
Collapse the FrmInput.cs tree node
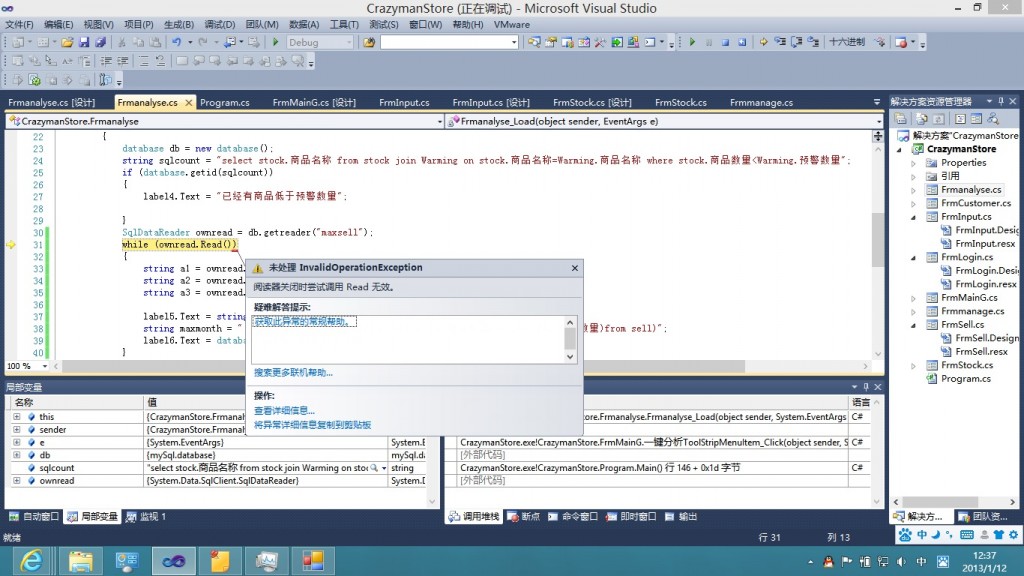pyautogui.click(x=914, y=217)
